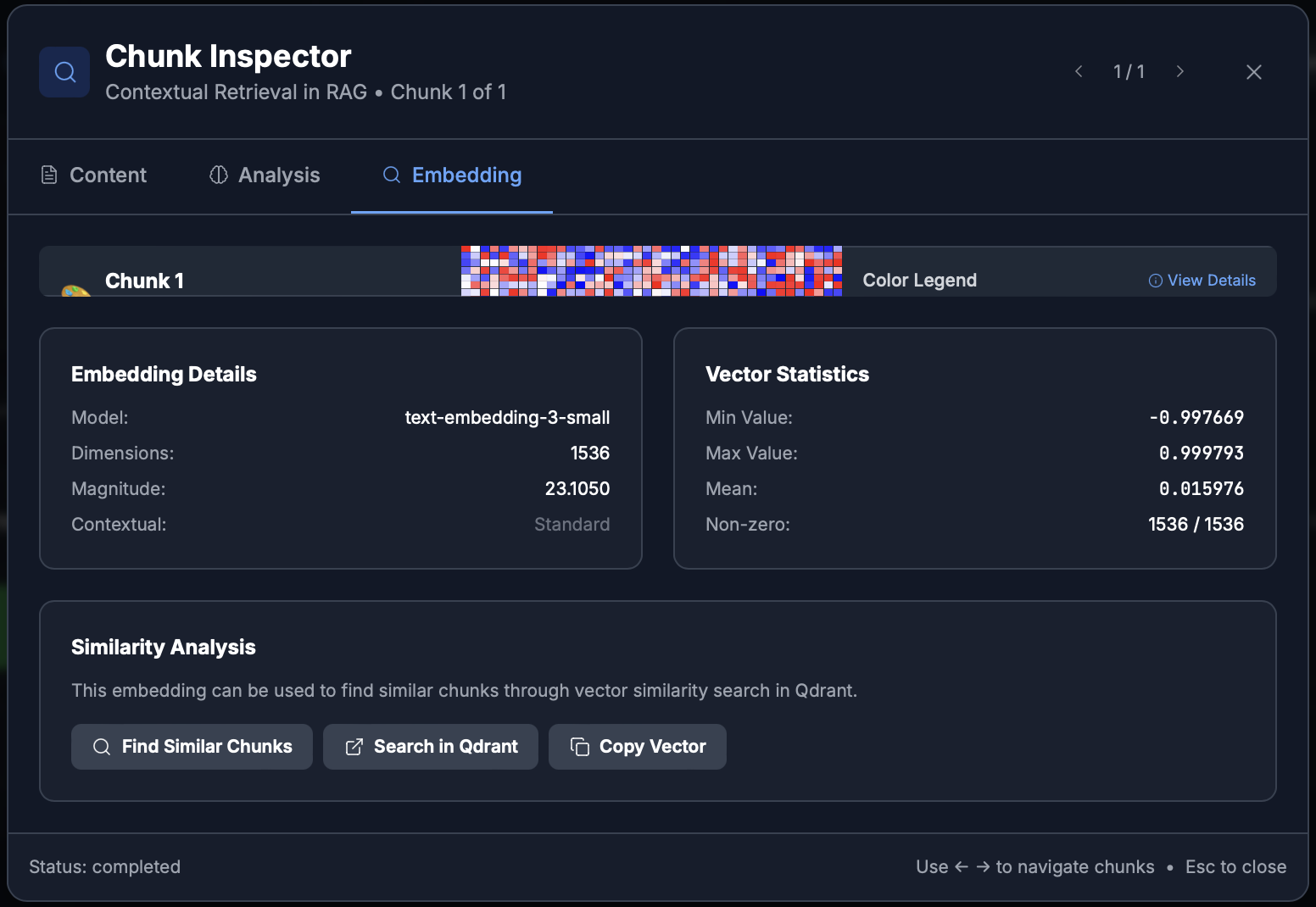Viewport: 1316px width, 907px height.
Task: Click the Chunk 1 heading
Action: 144,281
